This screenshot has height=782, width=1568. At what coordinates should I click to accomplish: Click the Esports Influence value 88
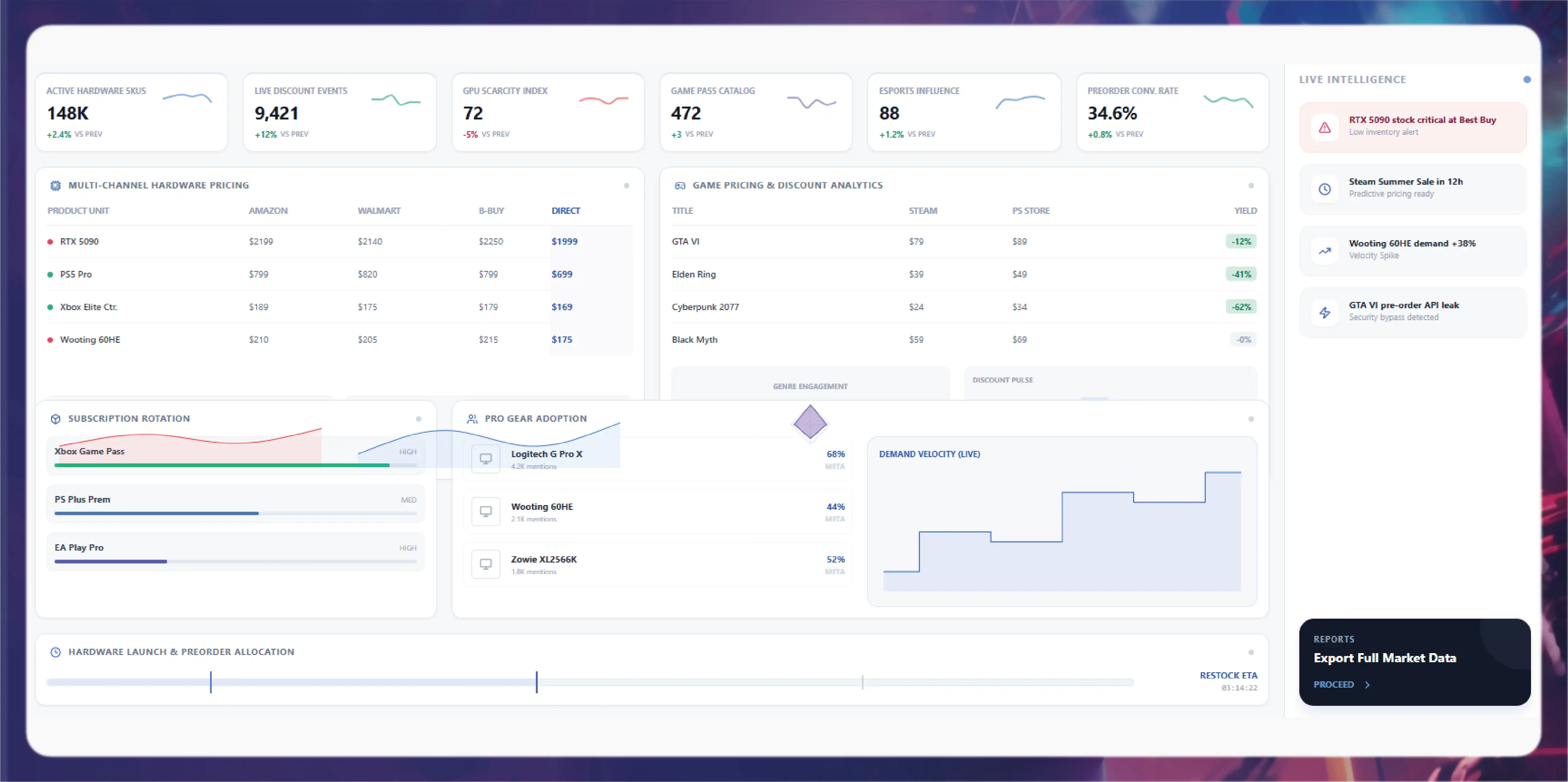889,113
